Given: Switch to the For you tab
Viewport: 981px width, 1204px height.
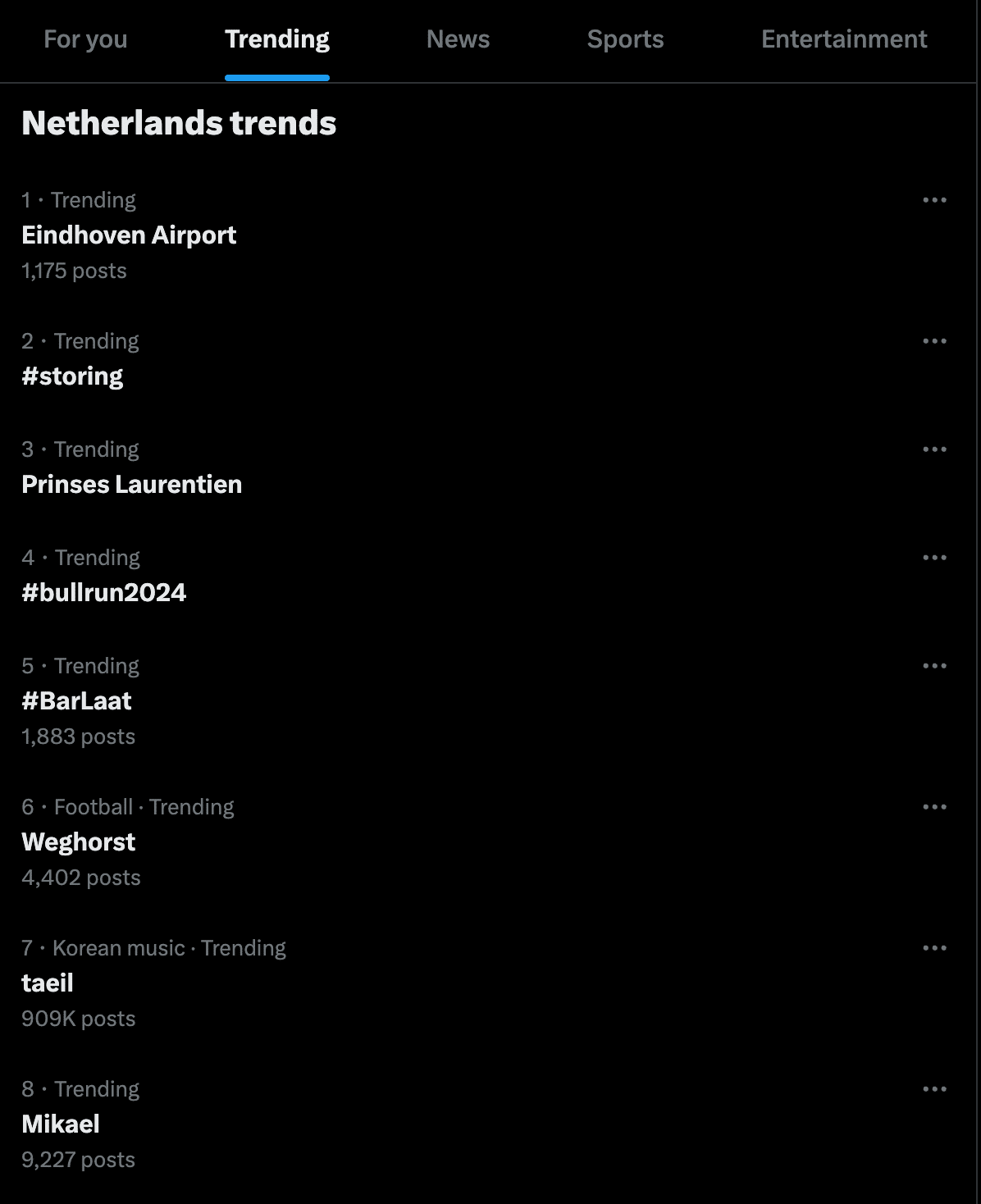Looking at the screenshot, I should pyautogui.click(x=84, y=39).
